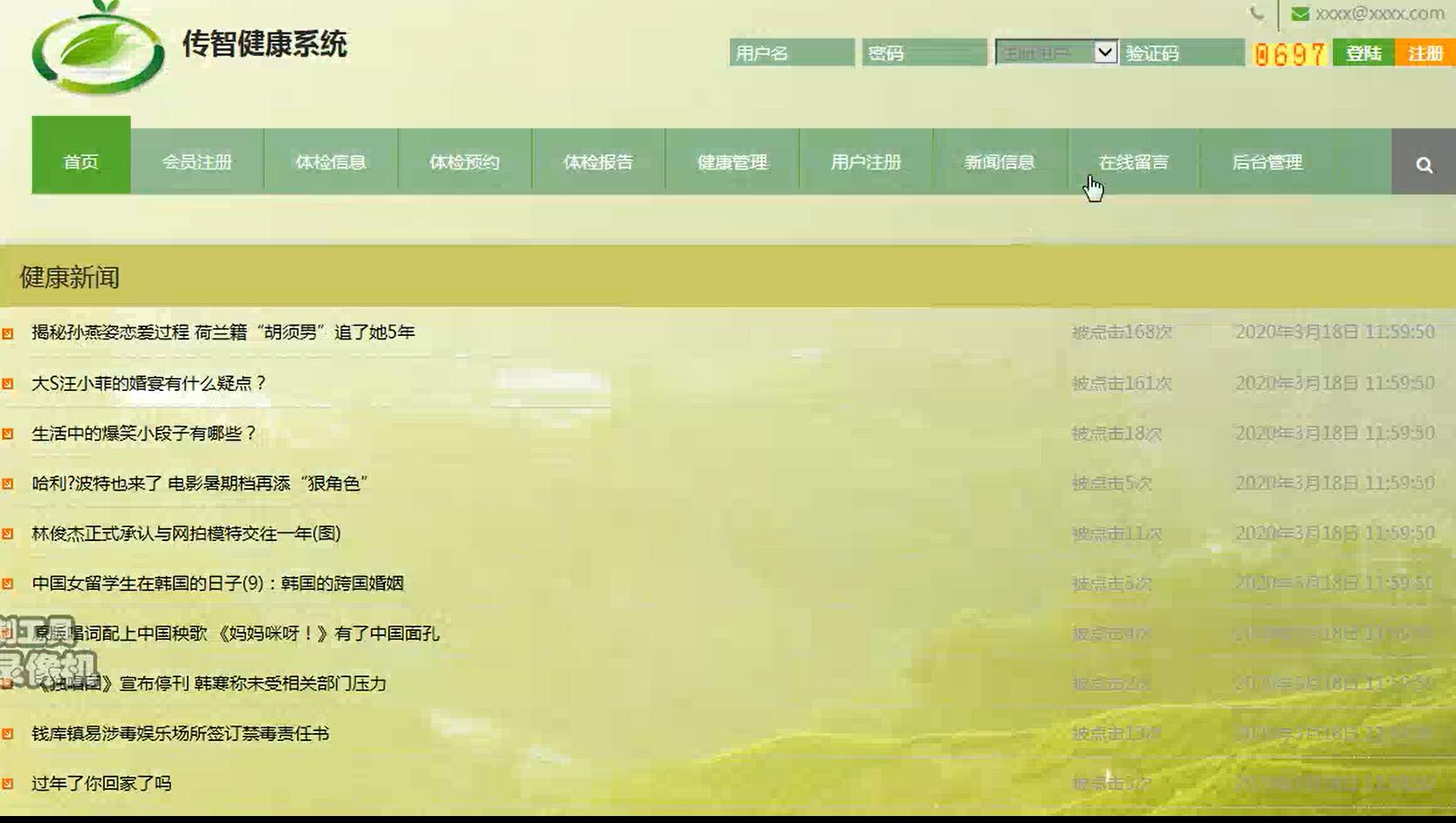The height and width of the screenshot is (823, 1456).
Task: Click news icon beside 揭秘孙燕姿恋爱过程 headline
Action: (x=10, y=332)
